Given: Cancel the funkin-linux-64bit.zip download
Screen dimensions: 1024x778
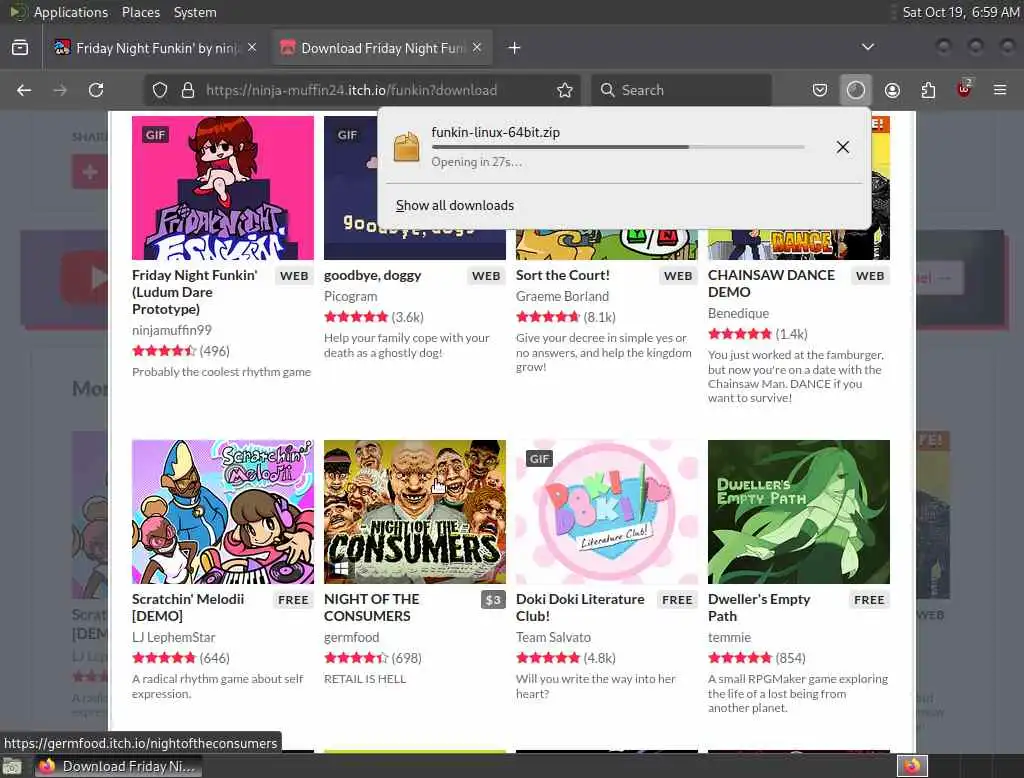Looking at the screenshot, I should [842, 147].
